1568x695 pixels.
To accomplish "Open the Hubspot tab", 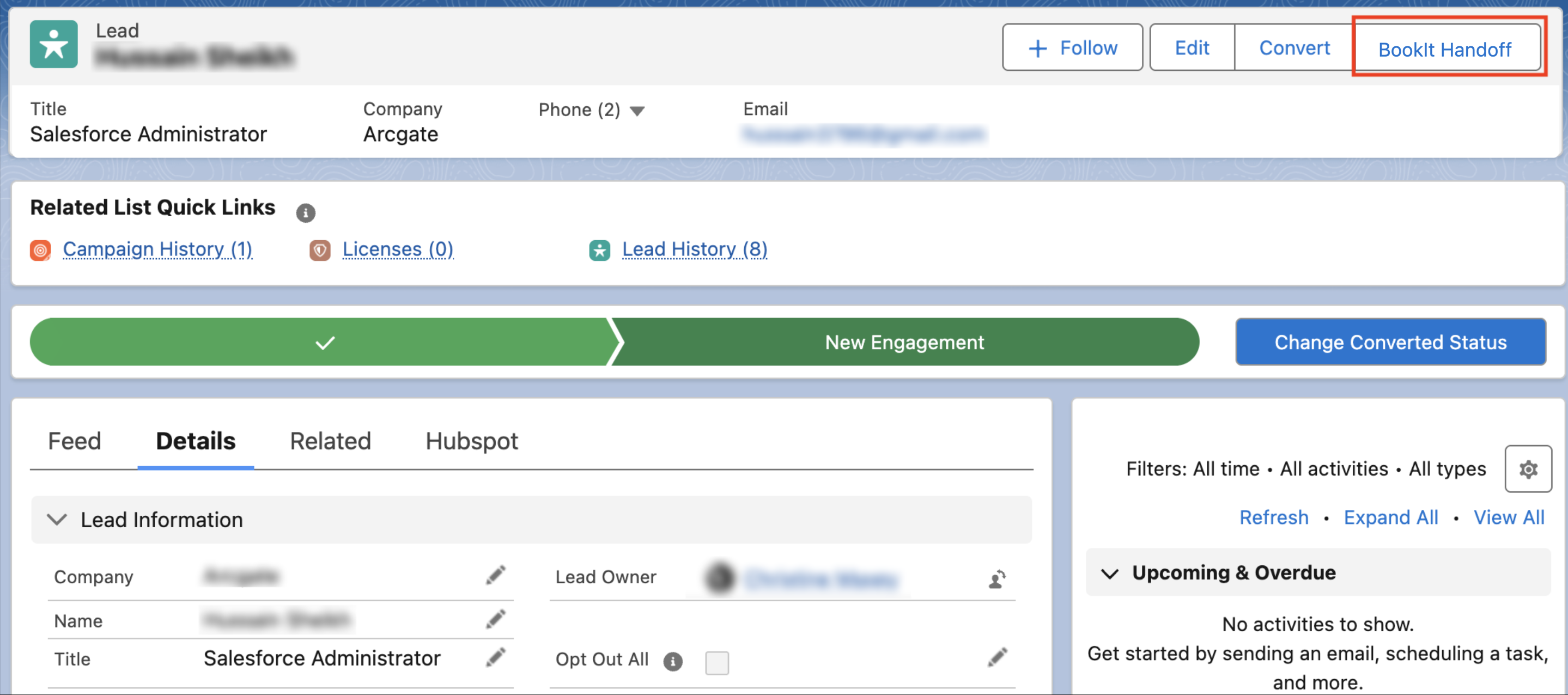I will click(472, 441).
